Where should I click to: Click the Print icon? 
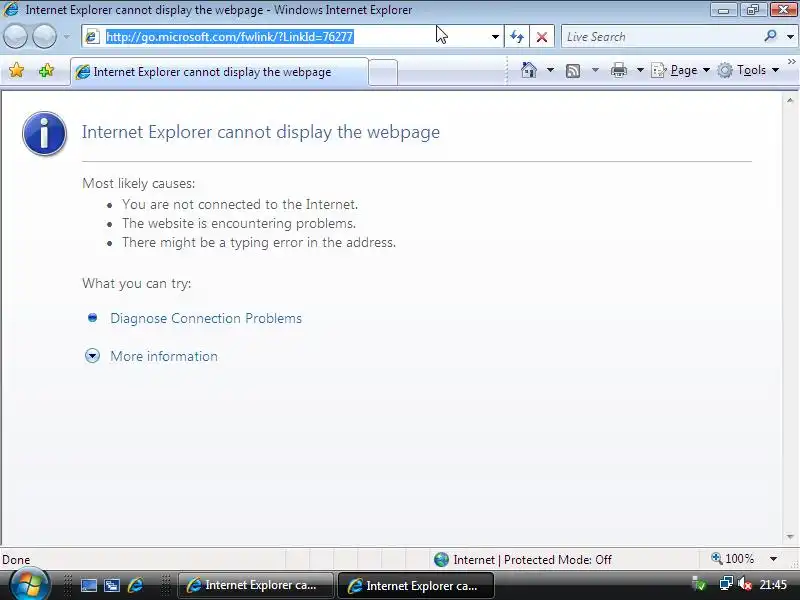(618, 70)
